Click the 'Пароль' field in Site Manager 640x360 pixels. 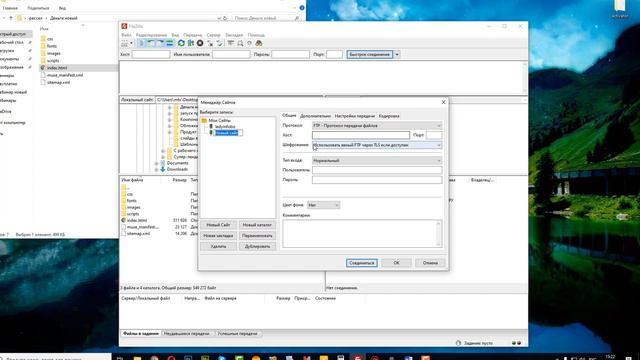(x=377, y=180)
